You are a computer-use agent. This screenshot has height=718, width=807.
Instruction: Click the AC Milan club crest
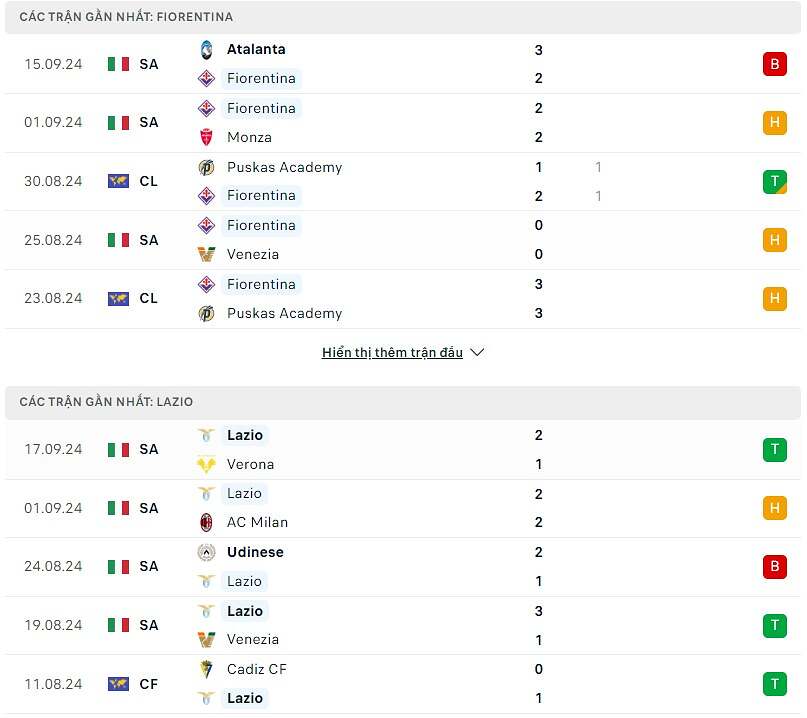click(x=207, y=522)
